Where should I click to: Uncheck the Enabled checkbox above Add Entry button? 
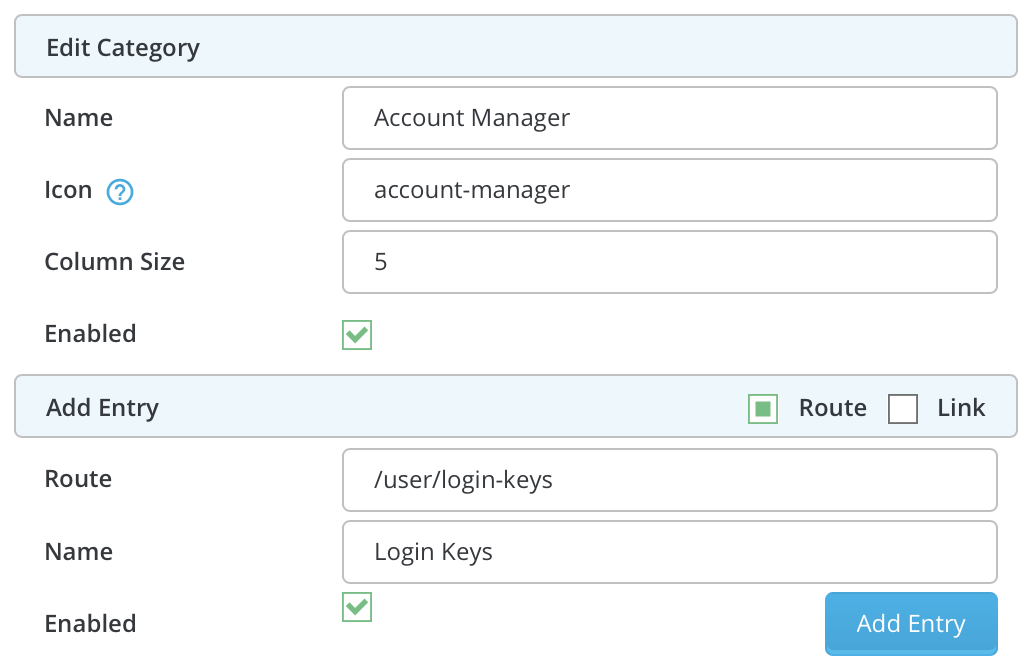coord(357,606)
